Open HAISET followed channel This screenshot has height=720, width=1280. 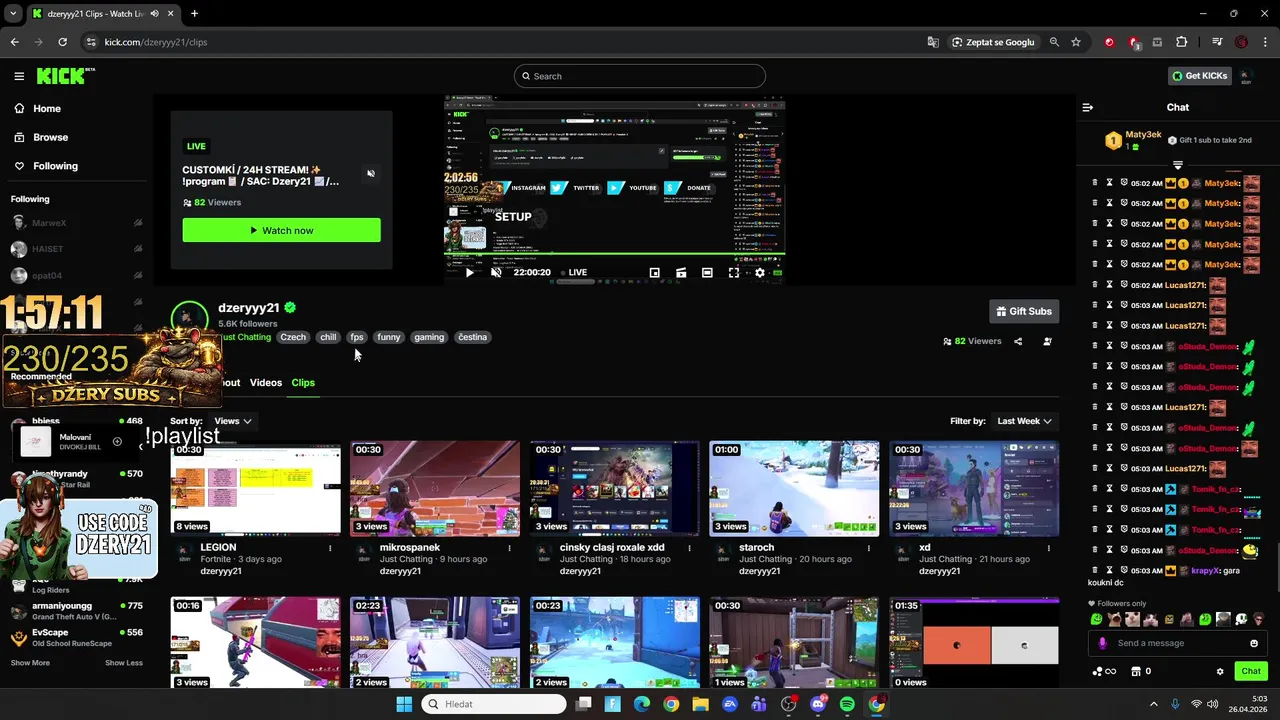tap(76, 249)
